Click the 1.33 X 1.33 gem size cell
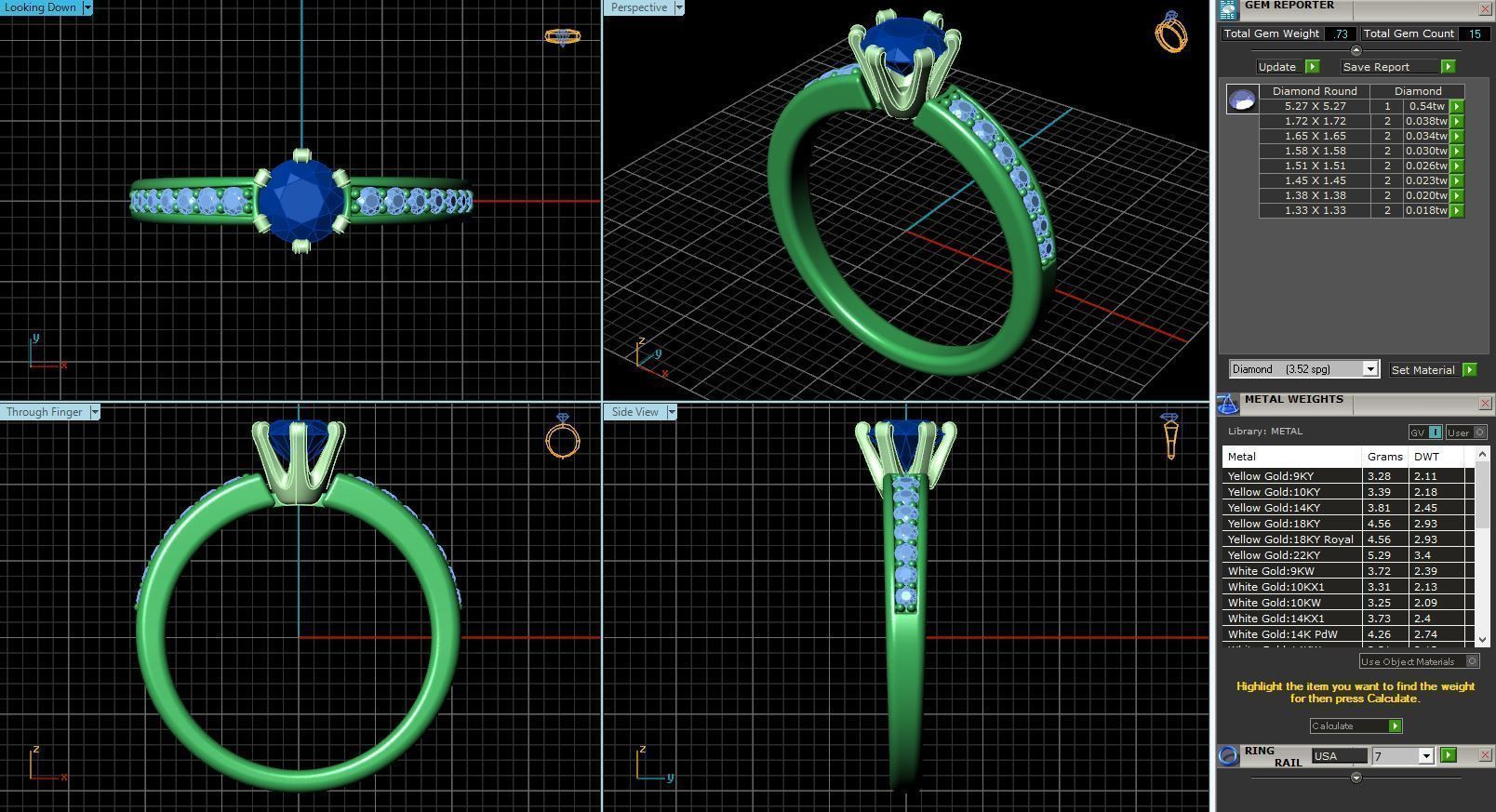Viewport: 1496px width, 812px height. [1315, 210]
